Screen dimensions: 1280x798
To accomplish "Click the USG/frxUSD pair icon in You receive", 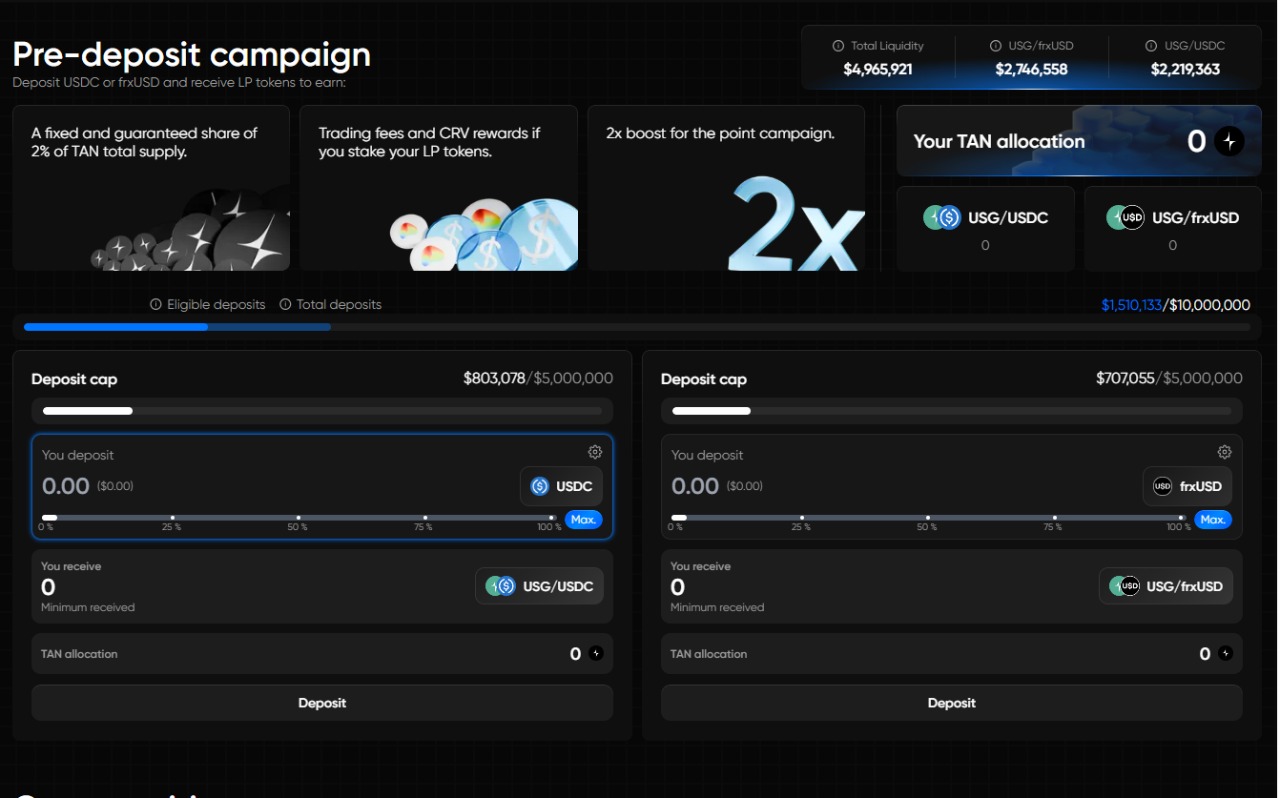I will coord(1124,586).
